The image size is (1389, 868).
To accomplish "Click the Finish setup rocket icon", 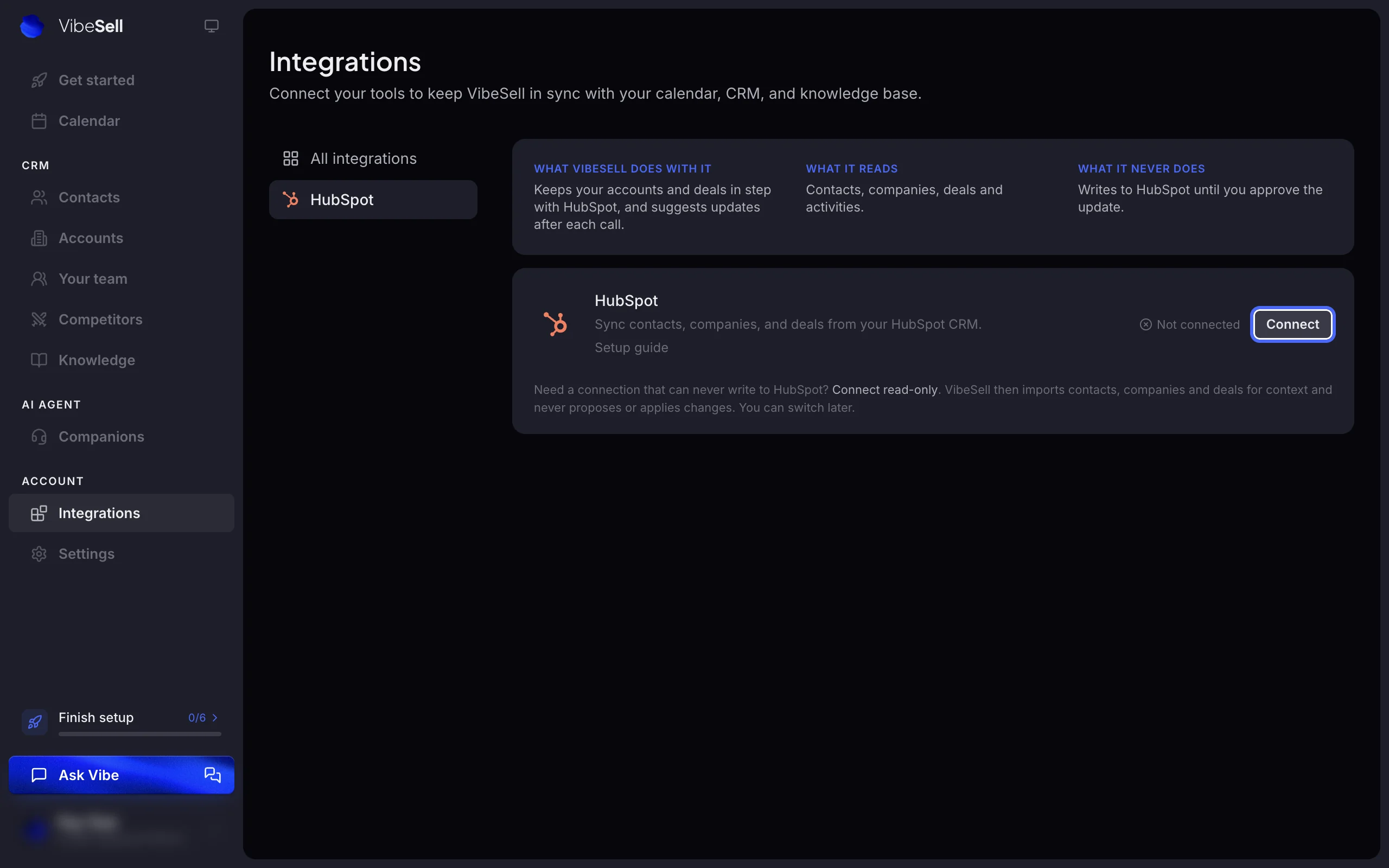I will [x=34, y=722].
